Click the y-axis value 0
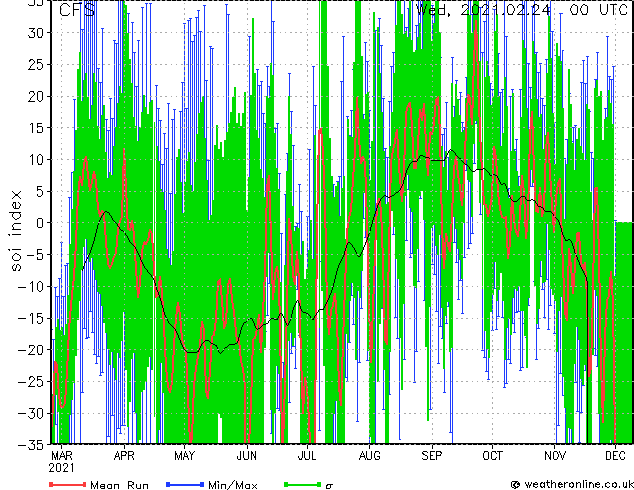This screenshot has height=490, width=634. [42, 223]
